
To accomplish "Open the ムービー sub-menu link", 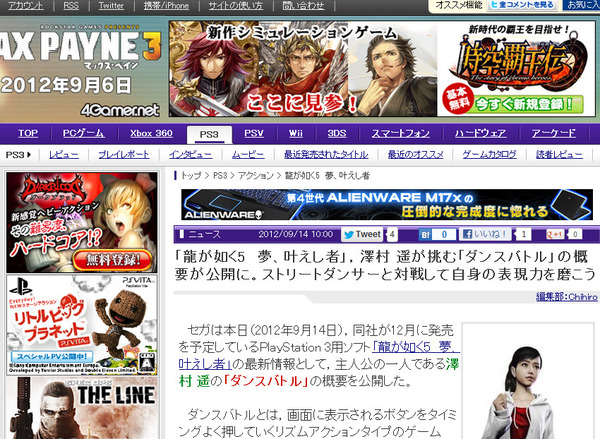I will [248, 155].
